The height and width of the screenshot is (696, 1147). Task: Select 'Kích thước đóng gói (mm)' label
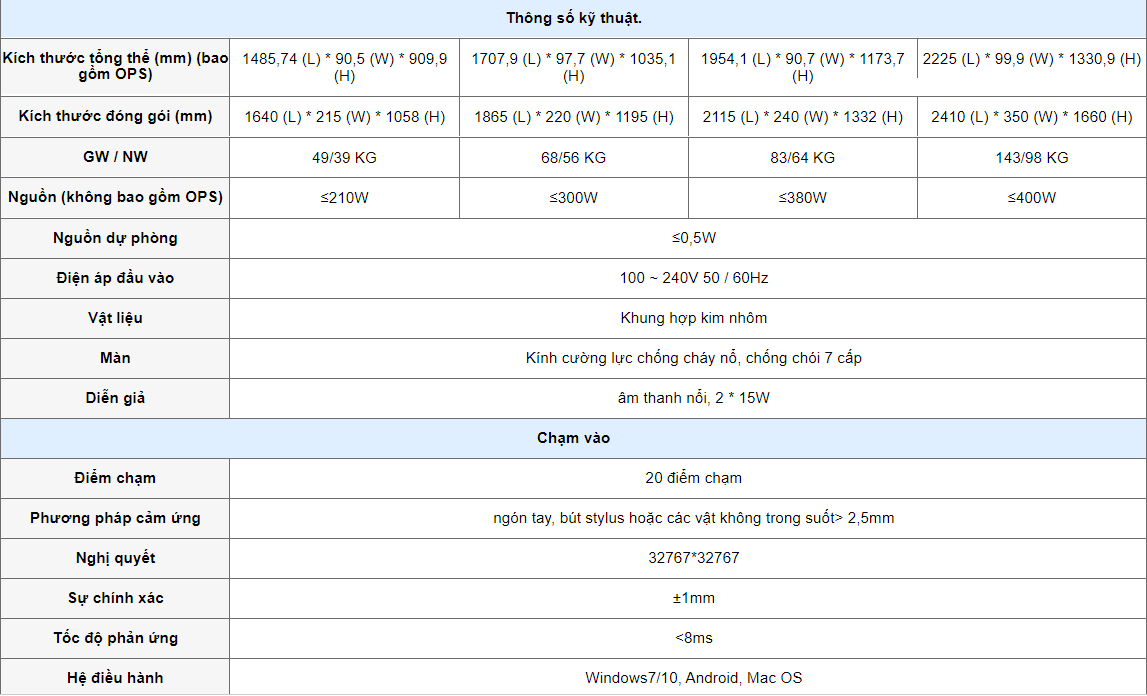115,116
